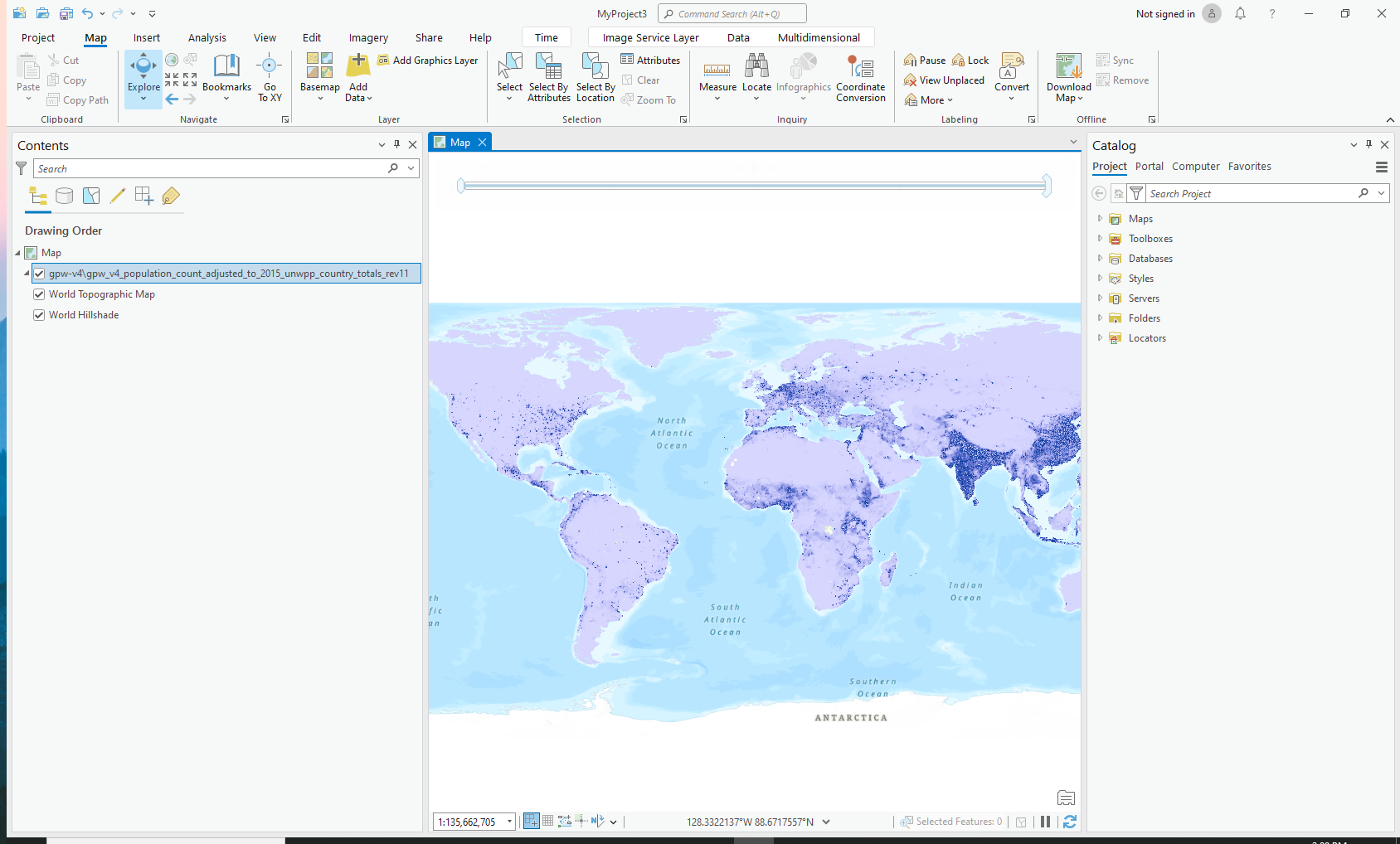Screen dimensions: 1400x844
Task: Pause labeling with the Pause button
Action: [925, 61]
